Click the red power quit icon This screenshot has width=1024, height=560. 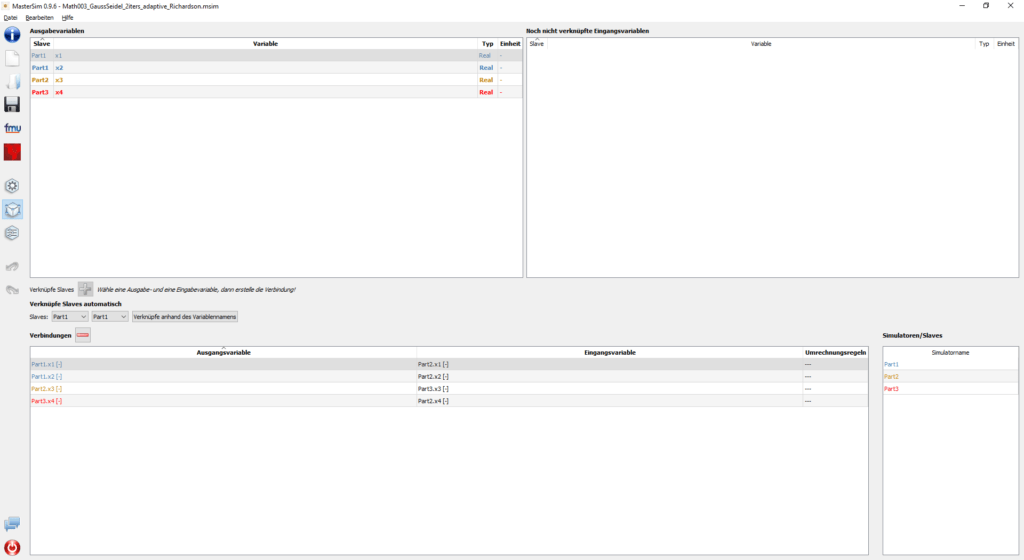[12, 548]
